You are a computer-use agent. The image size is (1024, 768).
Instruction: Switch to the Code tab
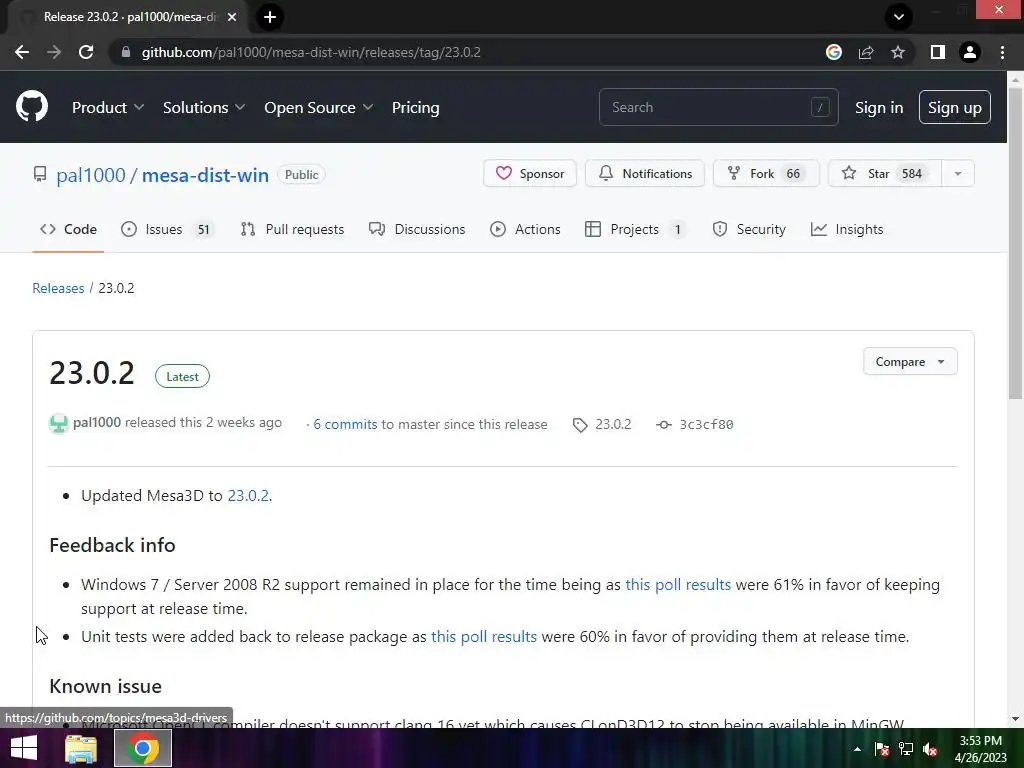[68, 229]
